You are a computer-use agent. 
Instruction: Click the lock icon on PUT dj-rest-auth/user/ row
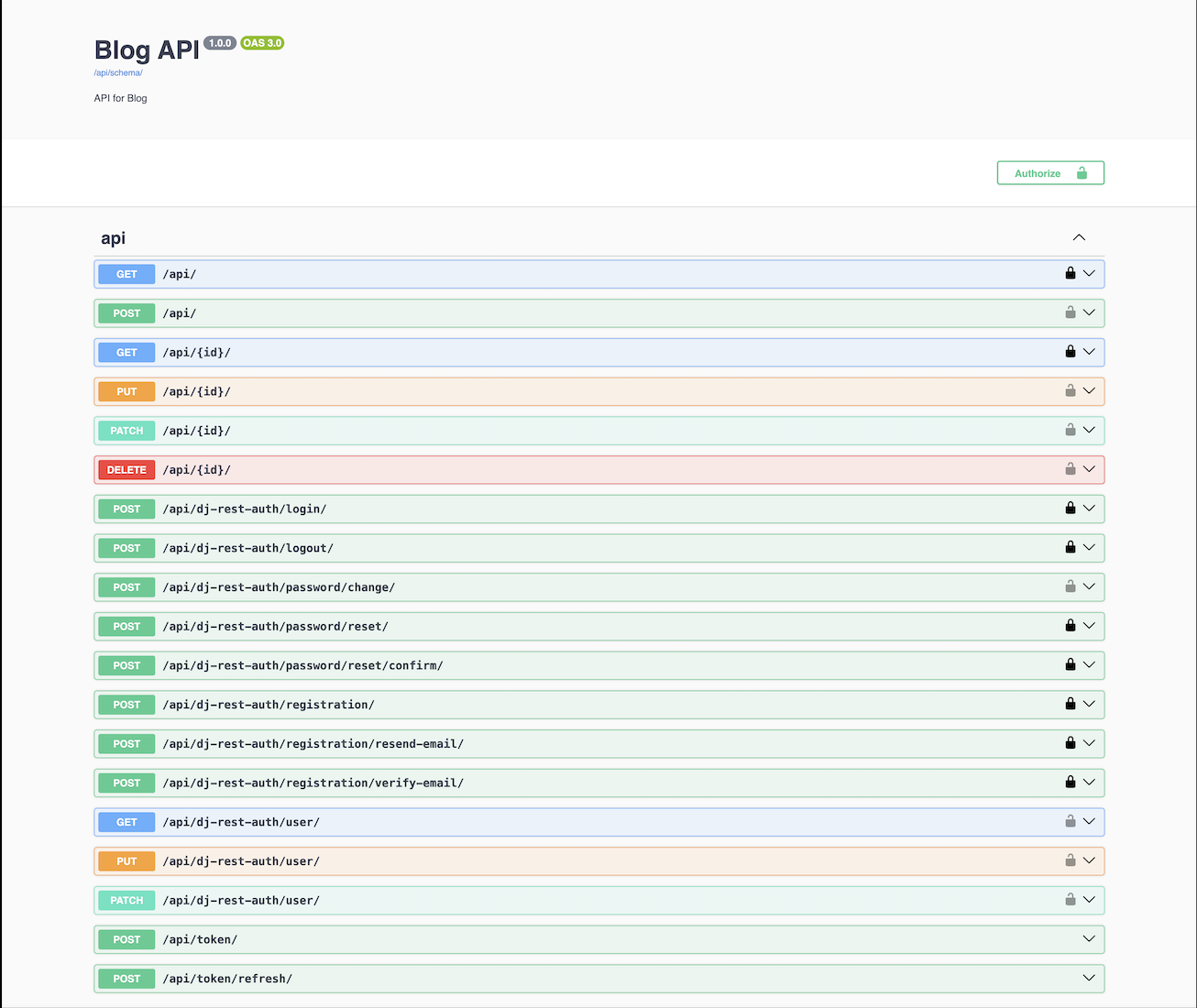coord(1070,860)
